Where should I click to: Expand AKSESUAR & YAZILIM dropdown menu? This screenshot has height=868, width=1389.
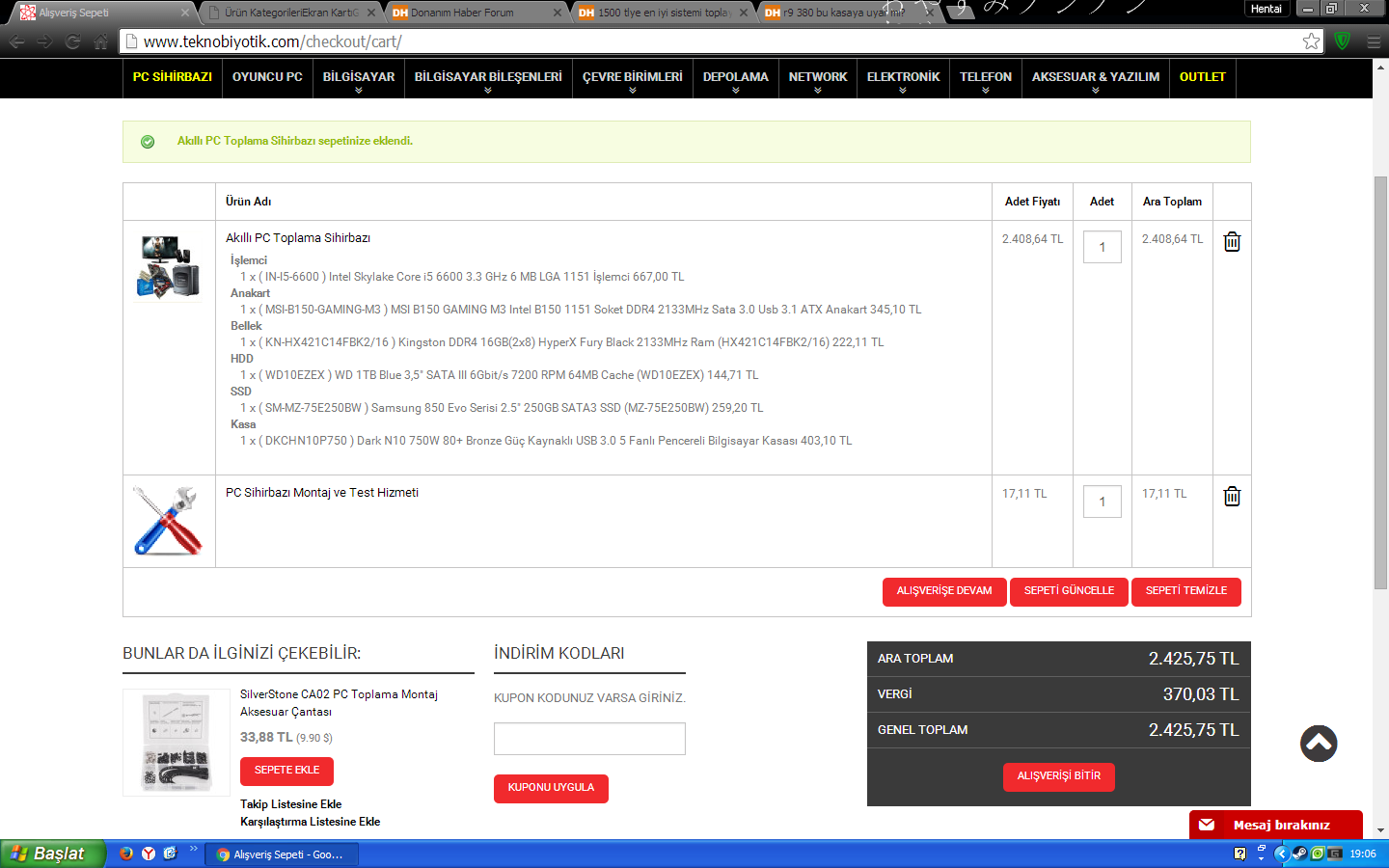tap(1096, 79)
